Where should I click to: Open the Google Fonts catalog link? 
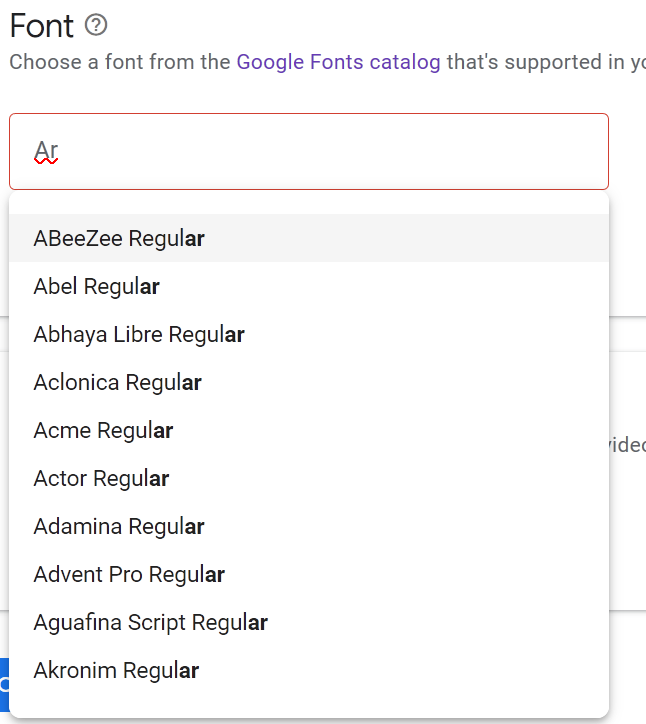click(338, 62)
